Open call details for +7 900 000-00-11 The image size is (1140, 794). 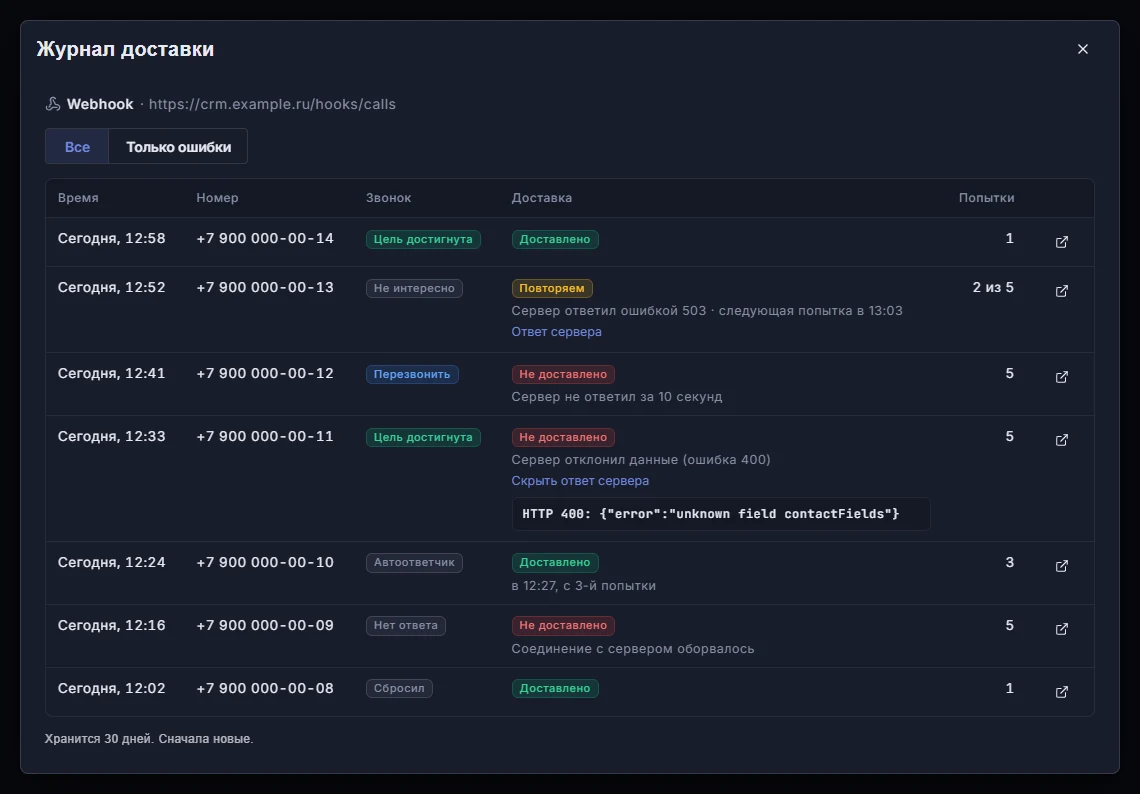pos(1061,440)
